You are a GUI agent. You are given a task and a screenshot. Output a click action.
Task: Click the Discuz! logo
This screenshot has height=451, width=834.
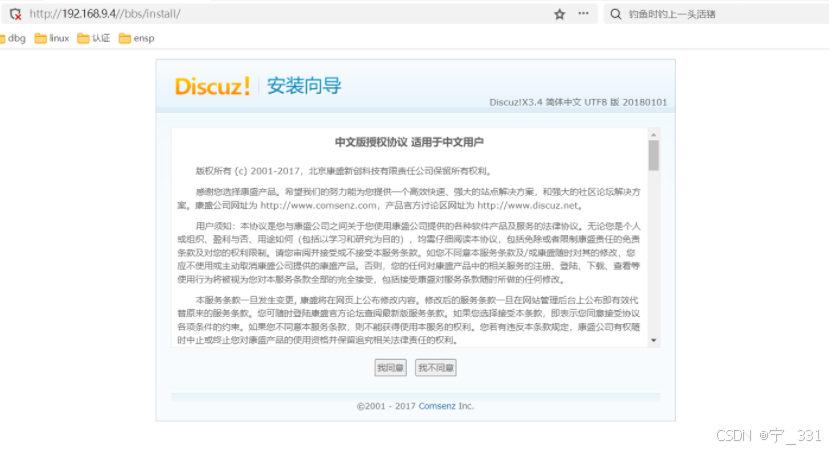coord(212,86)
